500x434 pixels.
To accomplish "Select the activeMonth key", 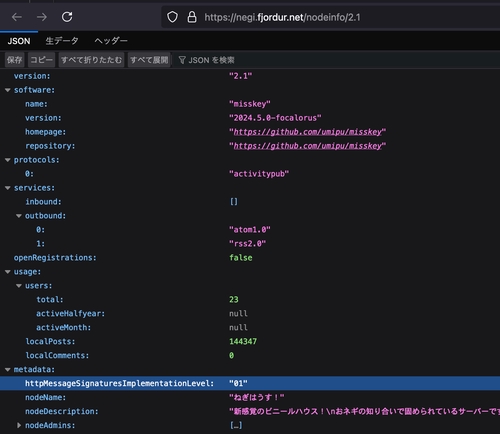I will tap(63, 328).
